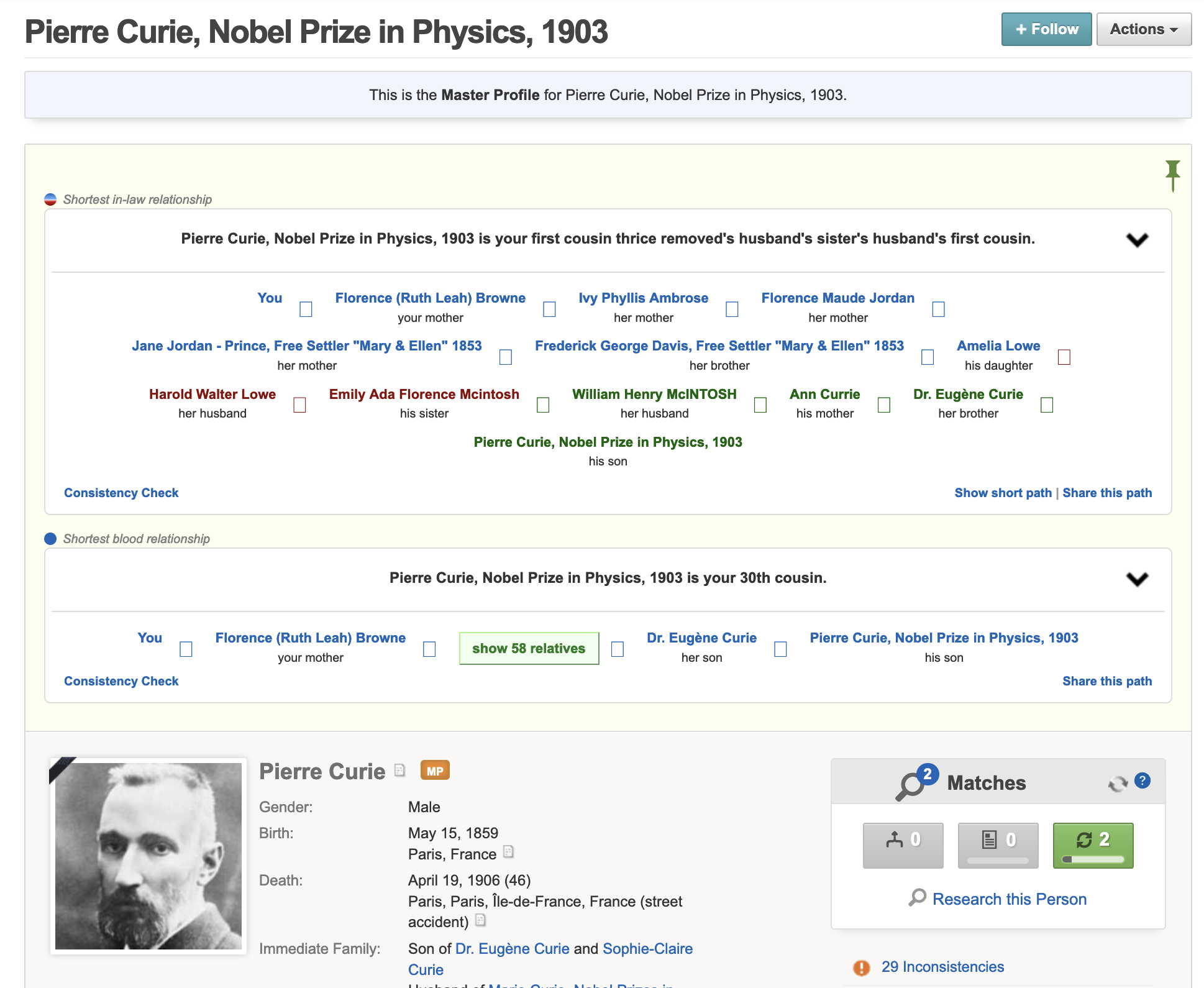The height and width of the screenshot is (988, 1204).
Task: Expand show 58 relatives
Action: click(x=529, y=648)
